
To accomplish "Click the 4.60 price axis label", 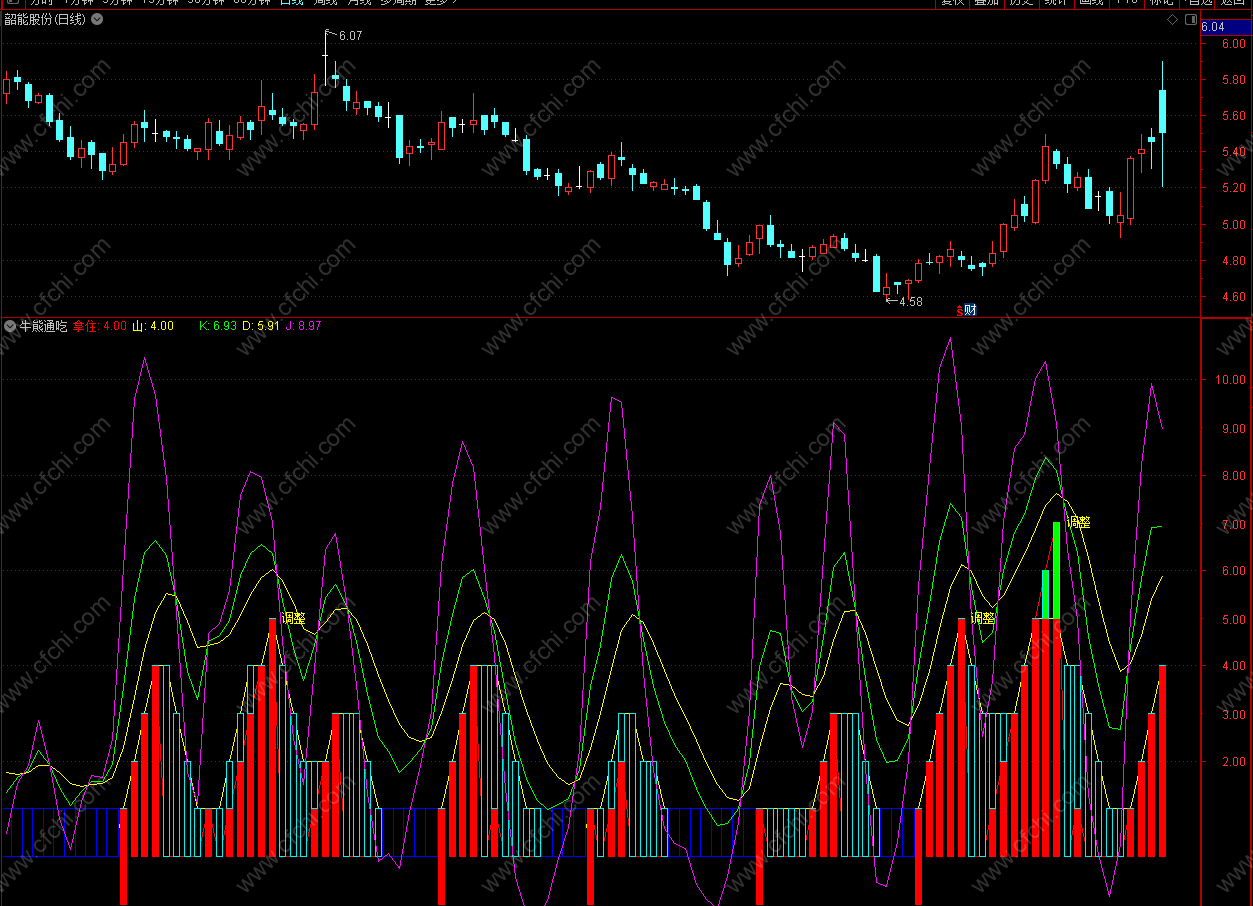I will pos(1233,297).
